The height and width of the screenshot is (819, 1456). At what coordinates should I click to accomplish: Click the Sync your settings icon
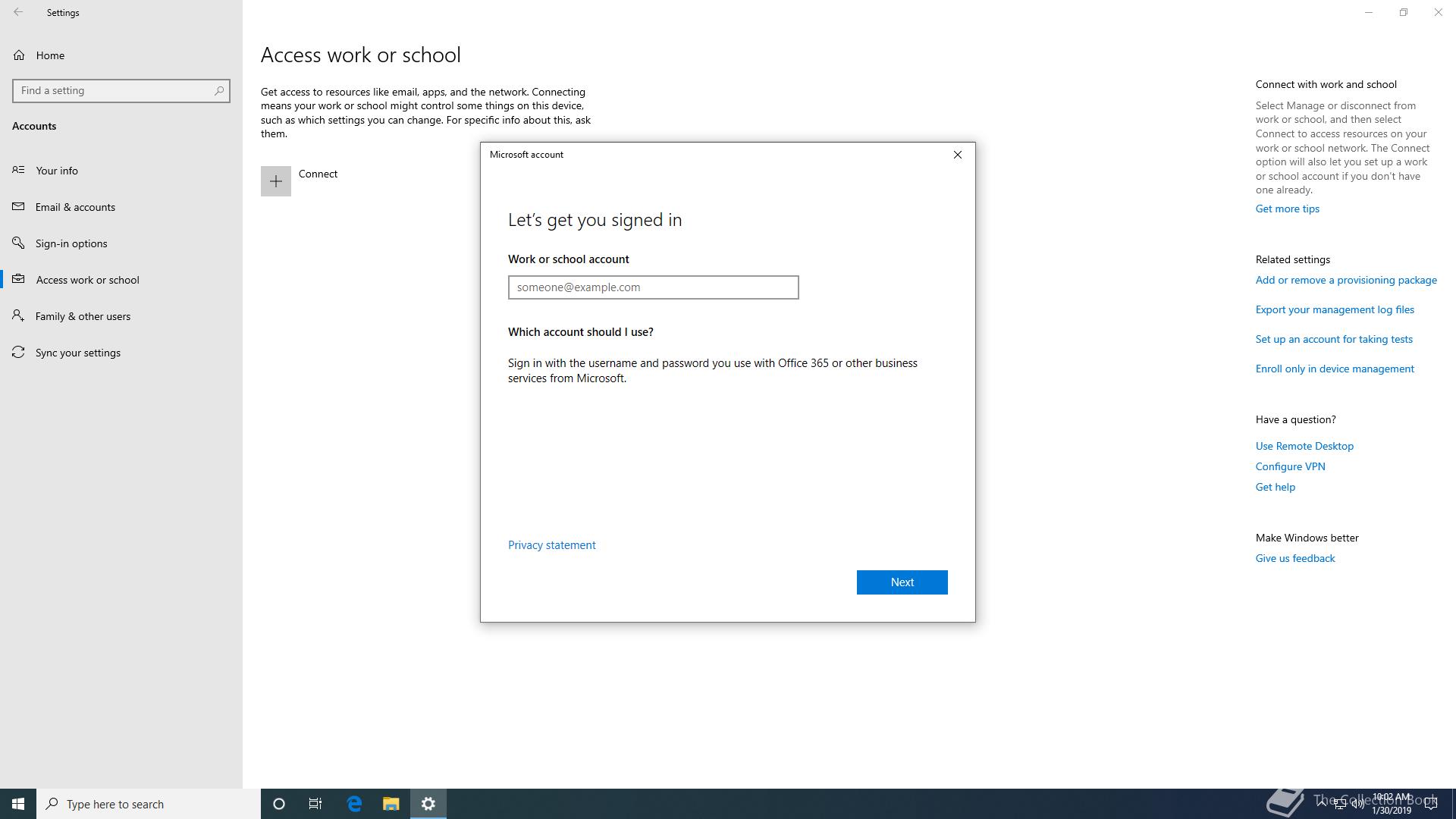coord(18,352)
